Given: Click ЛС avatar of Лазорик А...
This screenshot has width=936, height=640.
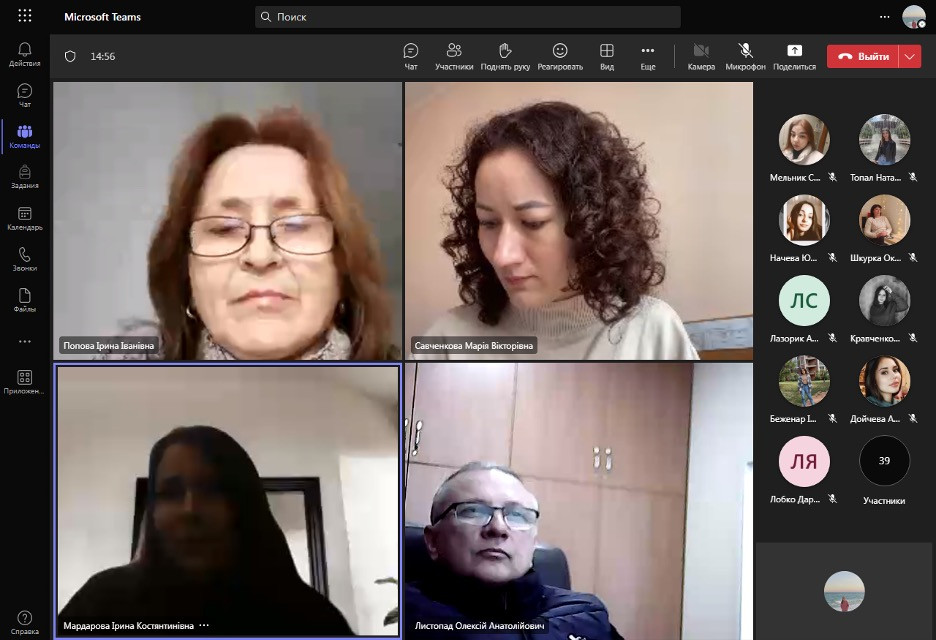Looking at the screenshot, I should click(x=804, y=300).
